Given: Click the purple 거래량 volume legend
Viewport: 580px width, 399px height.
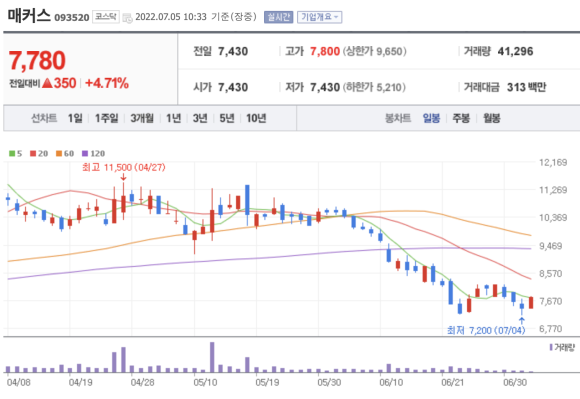Looking at the screenshot, I should click(x=562, y=347).
